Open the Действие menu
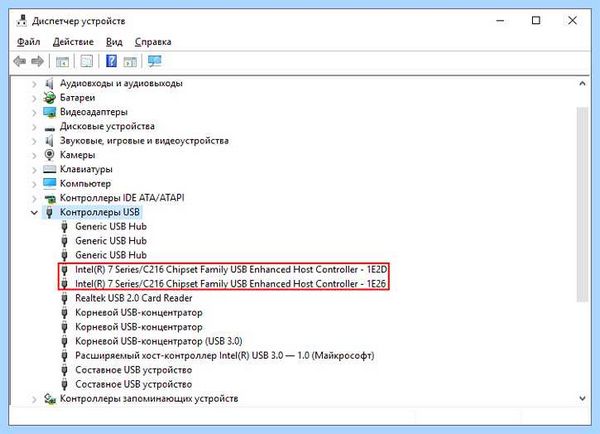Image resolution: width=600 pixels, height=434 pixels. click(x=73, y=42)
